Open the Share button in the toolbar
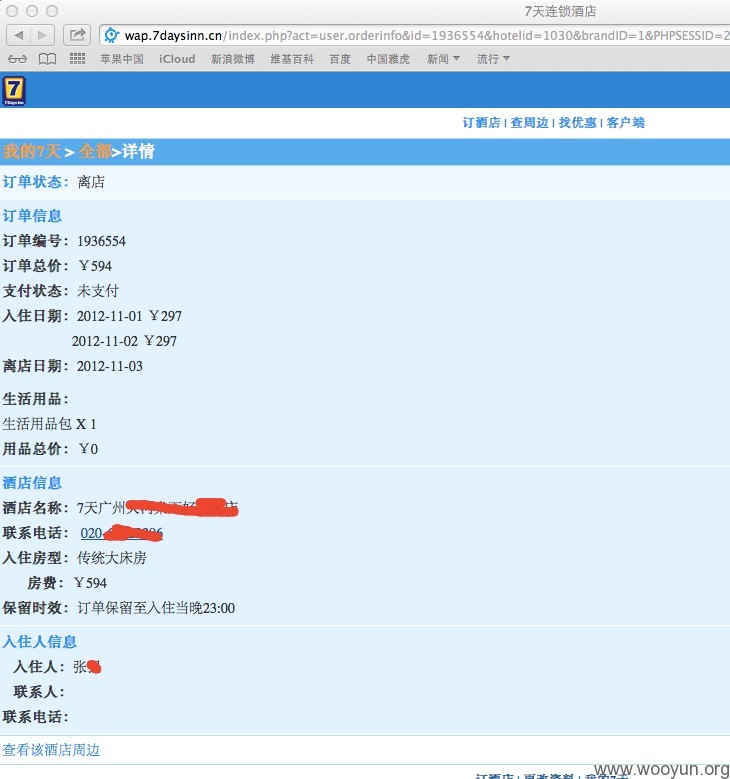The width and height of the screenshot is (730, 779). pos(77,35)
